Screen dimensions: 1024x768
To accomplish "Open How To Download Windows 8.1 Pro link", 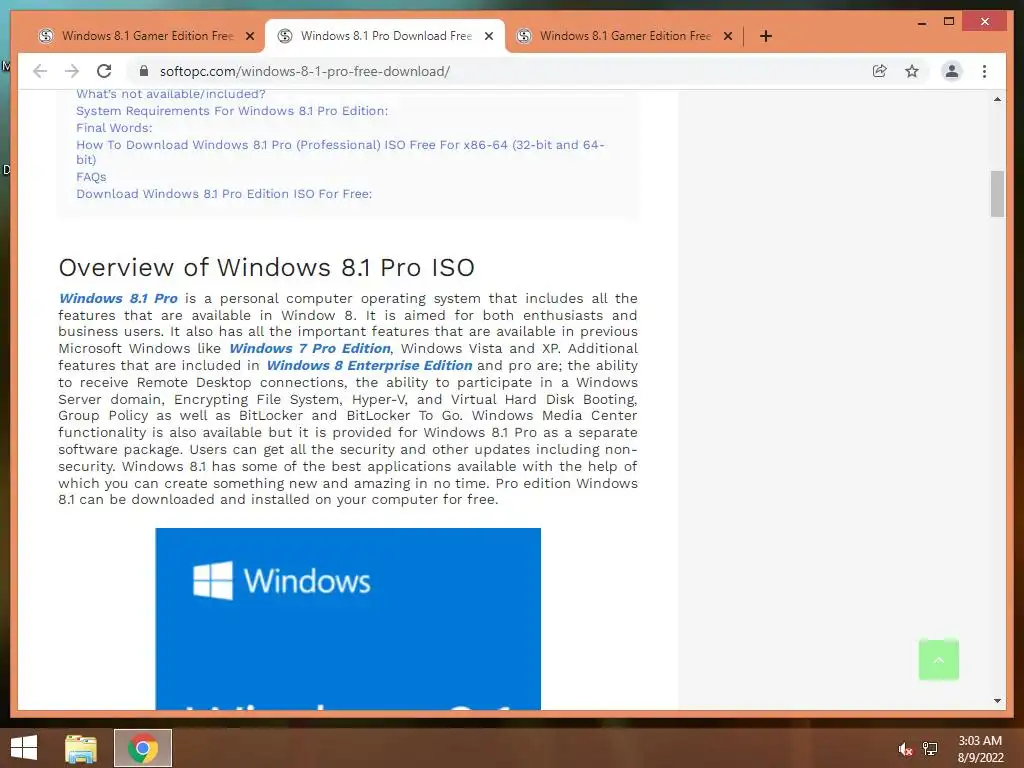I will 340,152.
